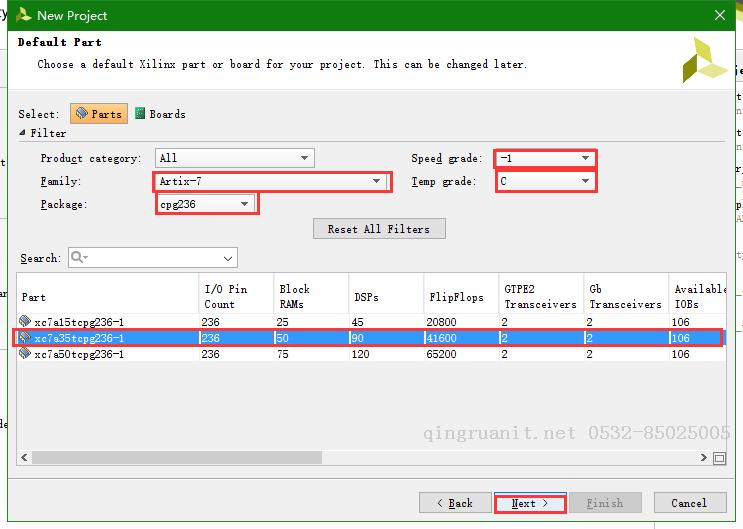Sort by the FlipFlops column header
Viewport: 743px width, 529px height.
456,297
